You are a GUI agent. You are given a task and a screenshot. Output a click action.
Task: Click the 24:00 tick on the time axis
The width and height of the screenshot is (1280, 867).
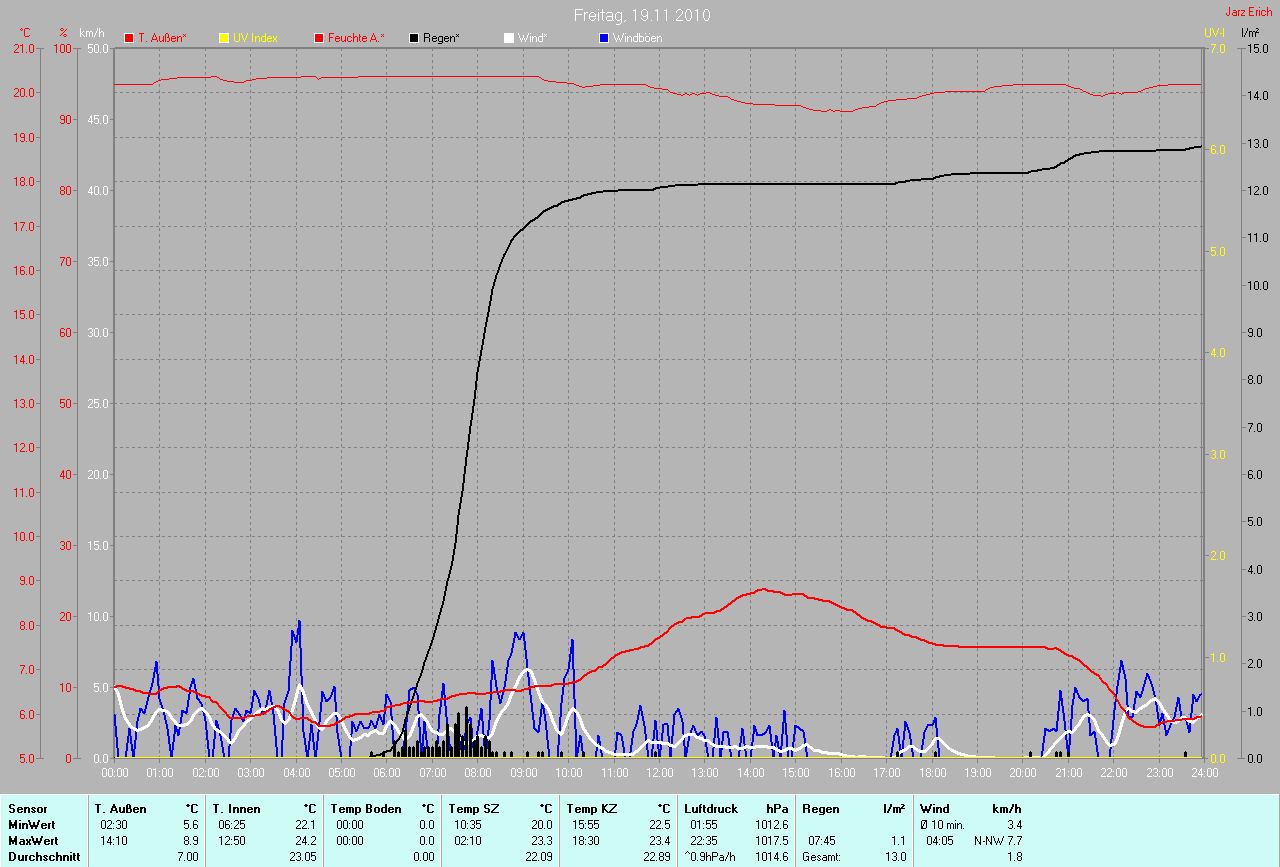[1203, 773]
